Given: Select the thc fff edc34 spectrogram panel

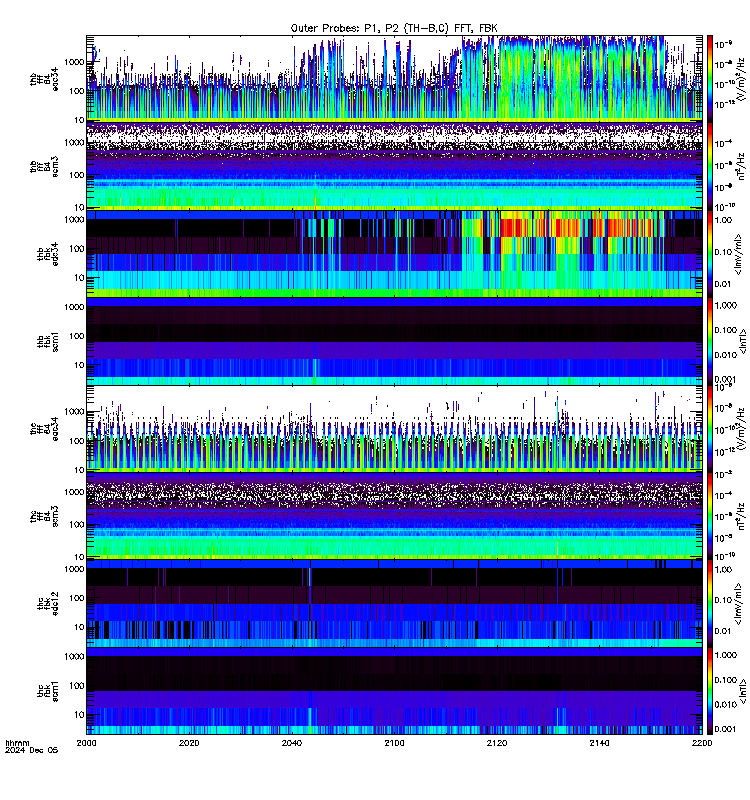Looking at the screenshot, I should coord(394,429).
